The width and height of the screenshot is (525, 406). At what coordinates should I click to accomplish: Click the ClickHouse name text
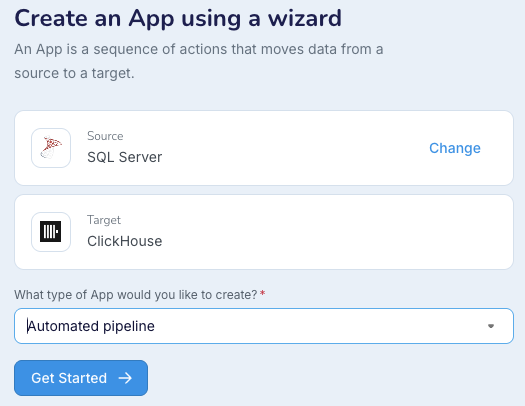(x=125, y=241)
